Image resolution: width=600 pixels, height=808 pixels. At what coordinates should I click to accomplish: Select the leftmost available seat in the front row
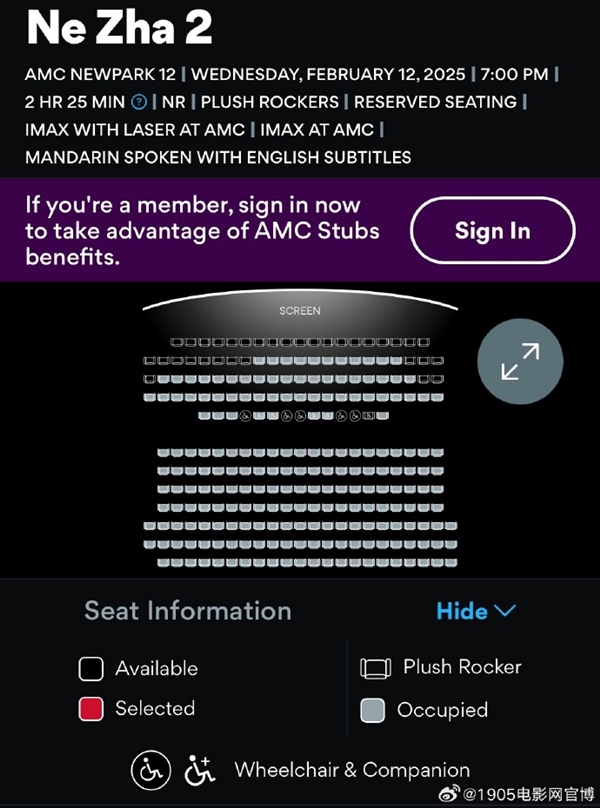click(x=176, y=342)
